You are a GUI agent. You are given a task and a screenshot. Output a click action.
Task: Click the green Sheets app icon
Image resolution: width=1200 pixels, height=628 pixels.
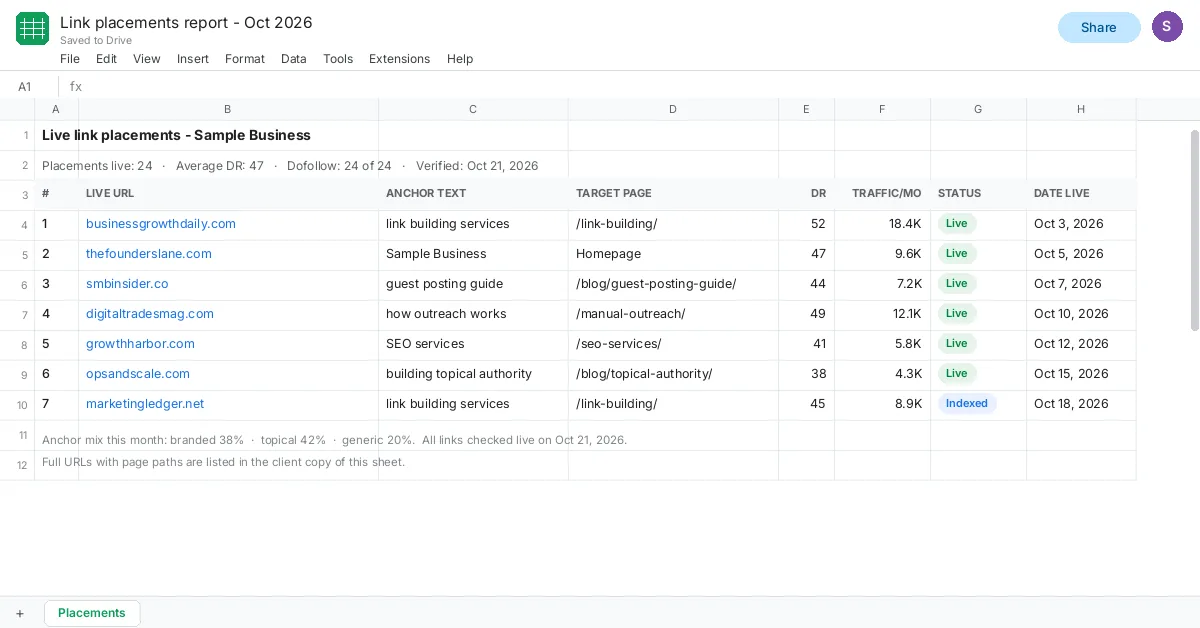click(32, 29)
